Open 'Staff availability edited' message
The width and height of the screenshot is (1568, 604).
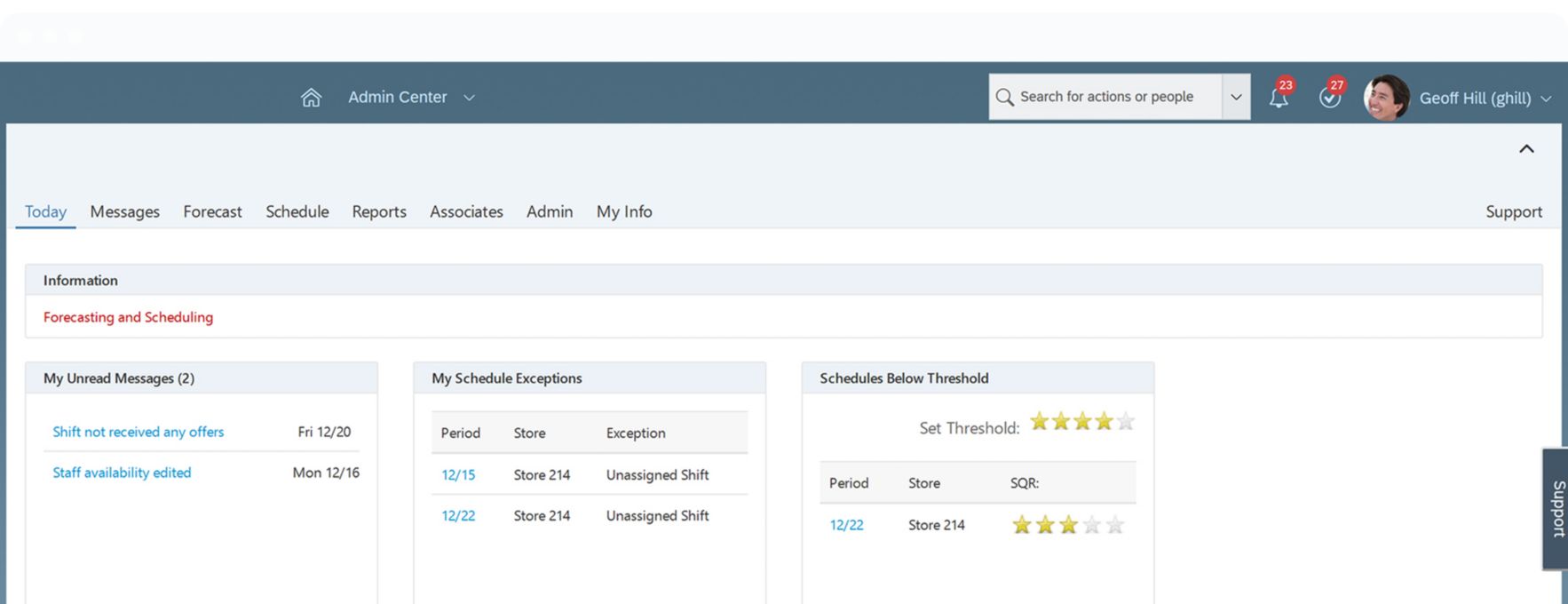click(x=122, y=473)
